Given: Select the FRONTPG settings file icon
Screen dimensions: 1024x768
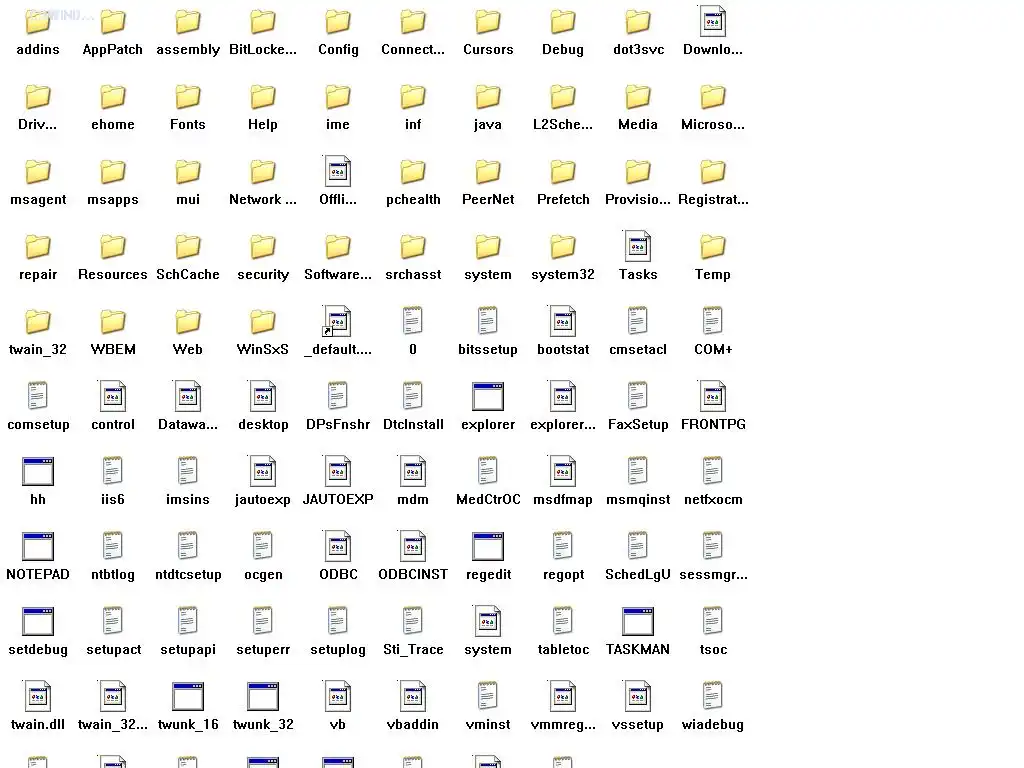Looking at the screenshot, I should coord(712,396).
